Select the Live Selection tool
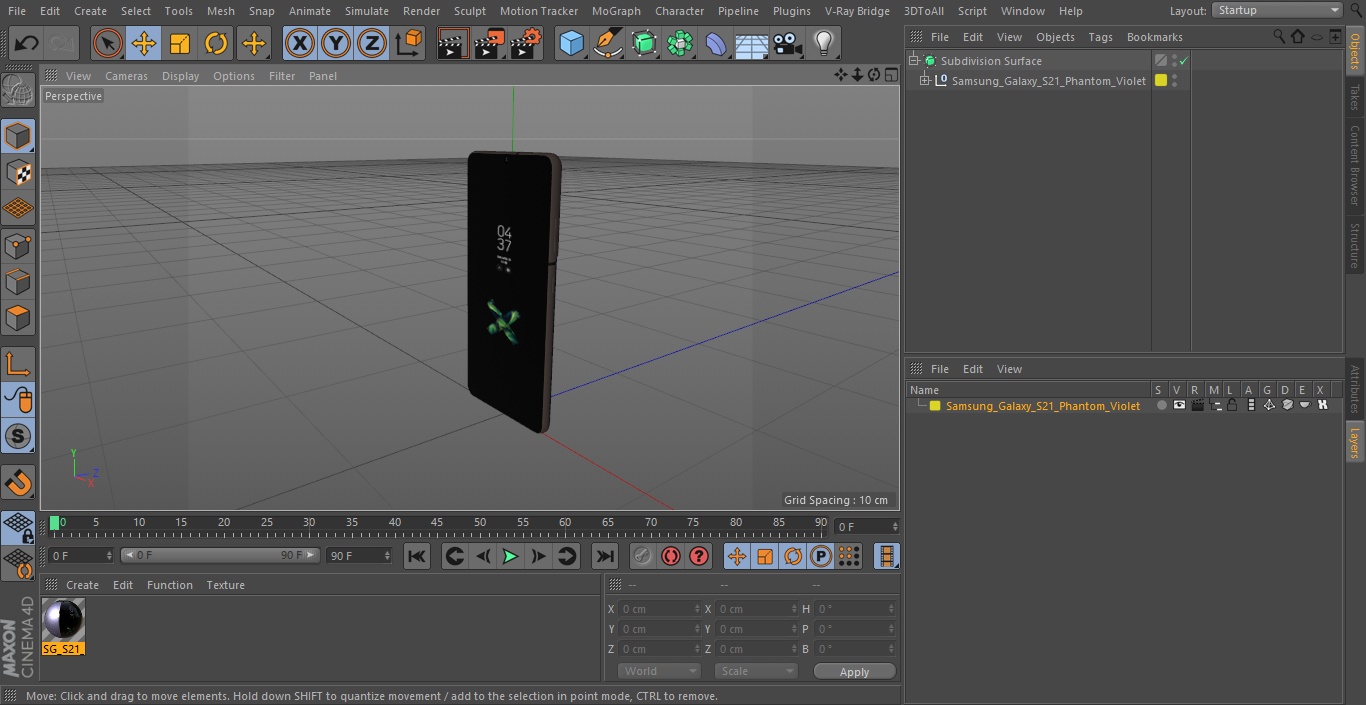1366x705 pixels. (x=108, y=43)
